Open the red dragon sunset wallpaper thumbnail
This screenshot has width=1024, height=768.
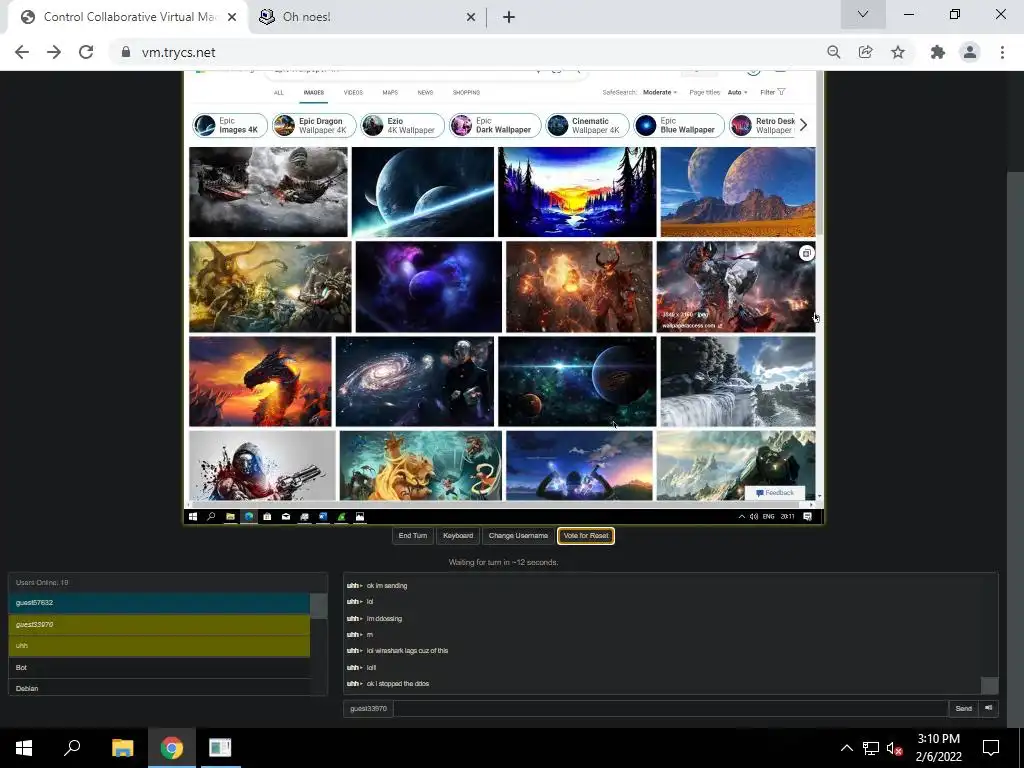tap(260, 381)
